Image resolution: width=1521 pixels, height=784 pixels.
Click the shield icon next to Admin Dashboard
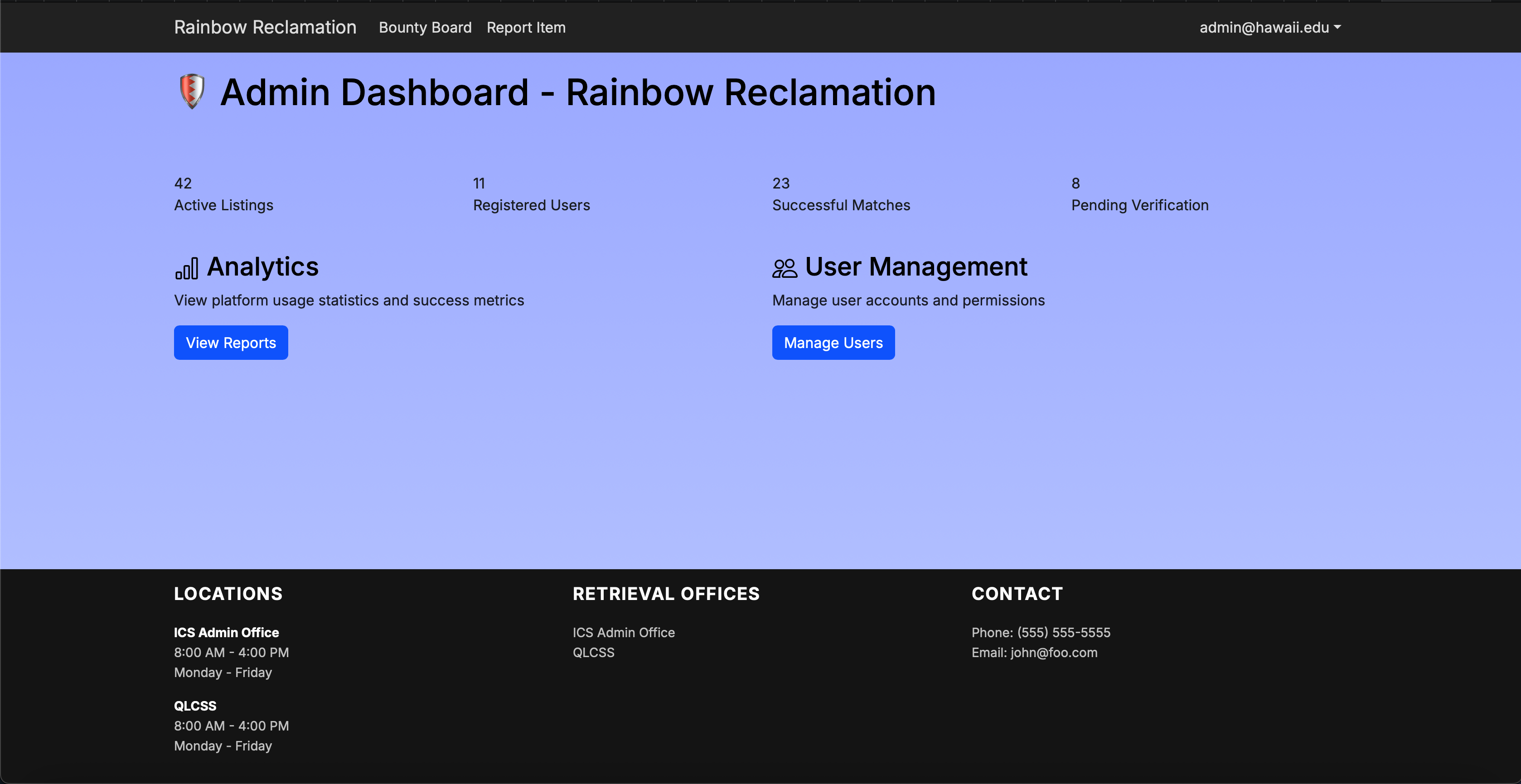pos(191,92)
